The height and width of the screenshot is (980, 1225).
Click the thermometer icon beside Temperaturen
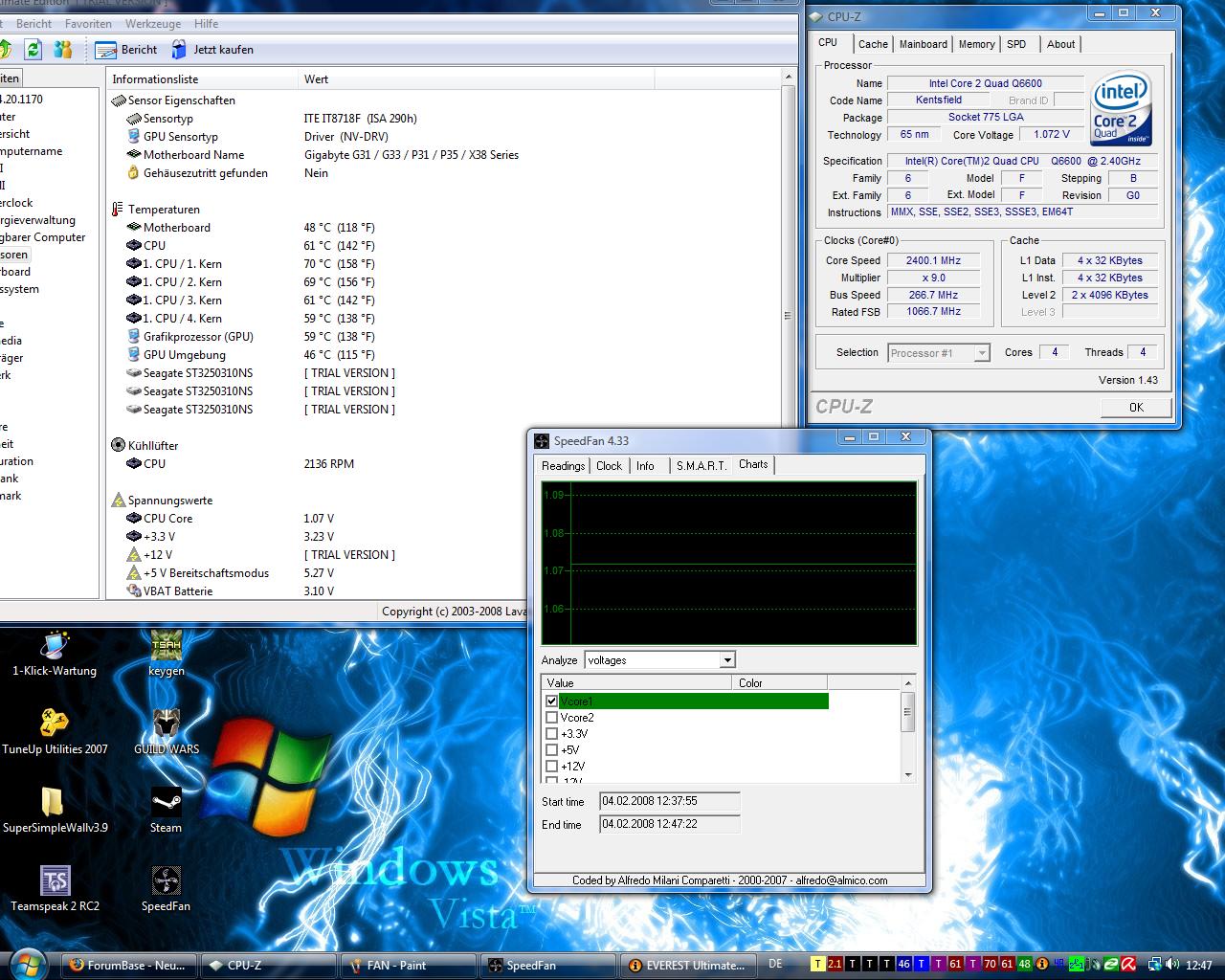pos(118,210)
